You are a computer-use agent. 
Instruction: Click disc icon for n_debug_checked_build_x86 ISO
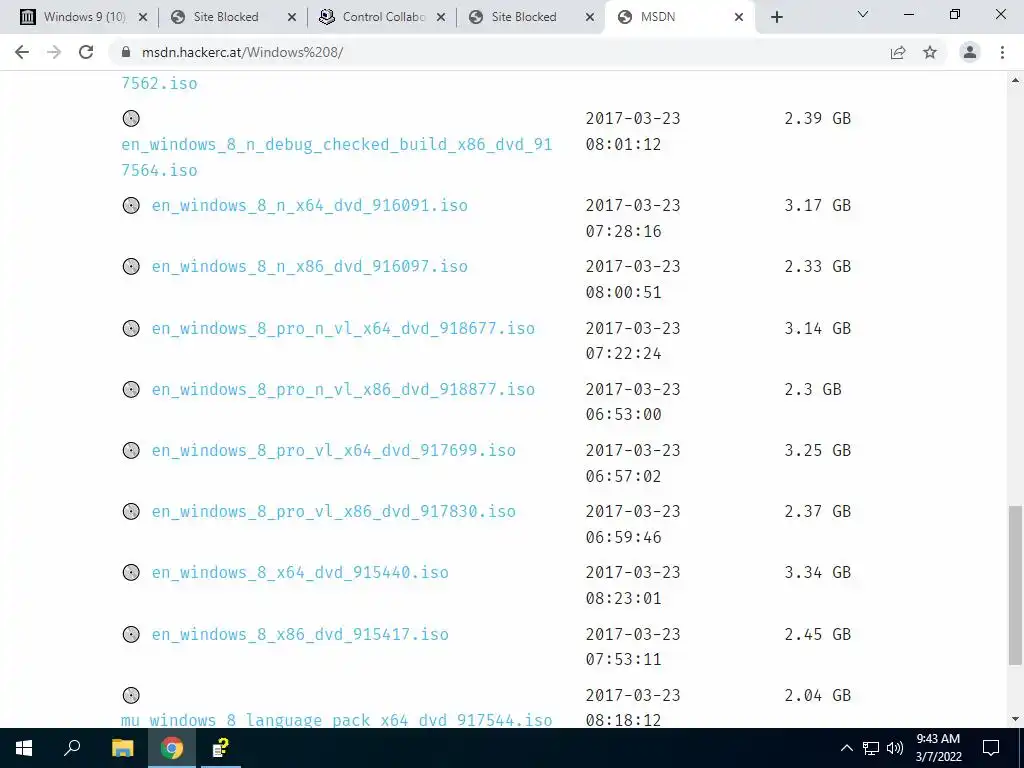pos(131,118)
